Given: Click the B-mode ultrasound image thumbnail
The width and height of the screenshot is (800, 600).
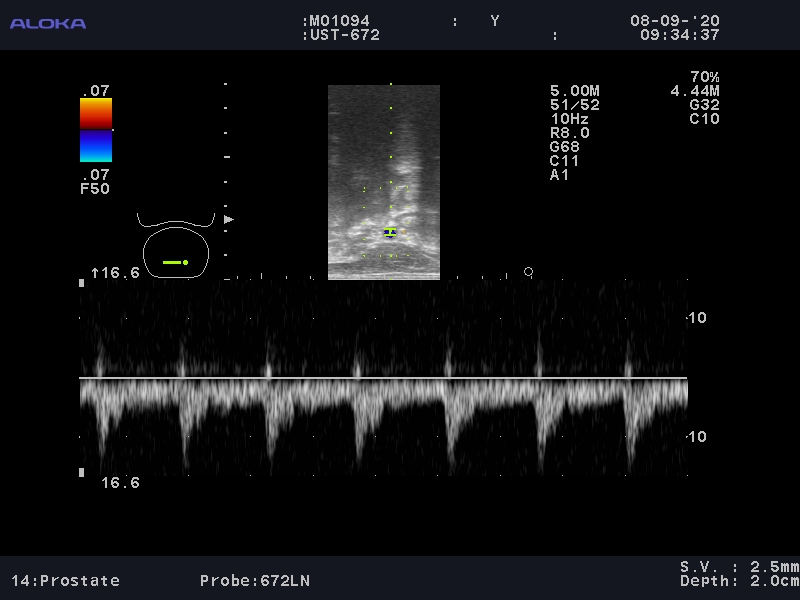Looking at the screenshot, I should click(x=384, y=181).
